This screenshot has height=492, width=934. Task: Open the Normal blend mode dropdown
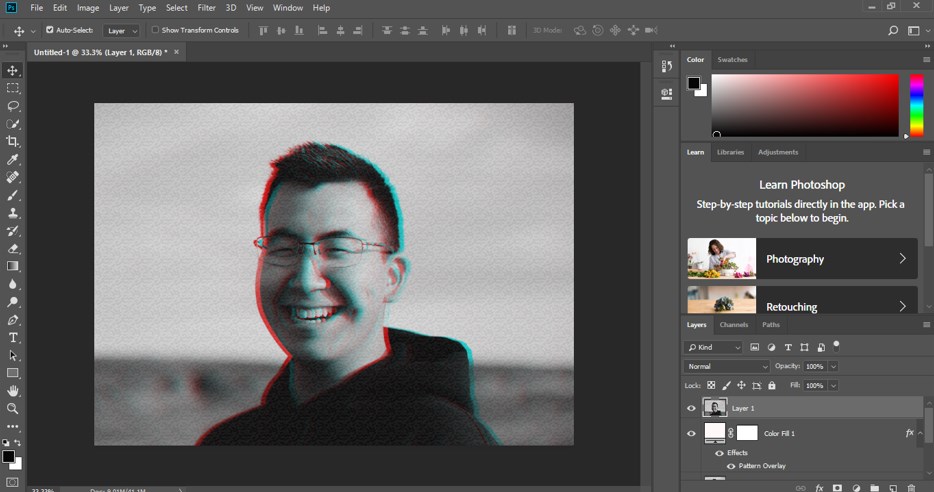coord(727,366)
